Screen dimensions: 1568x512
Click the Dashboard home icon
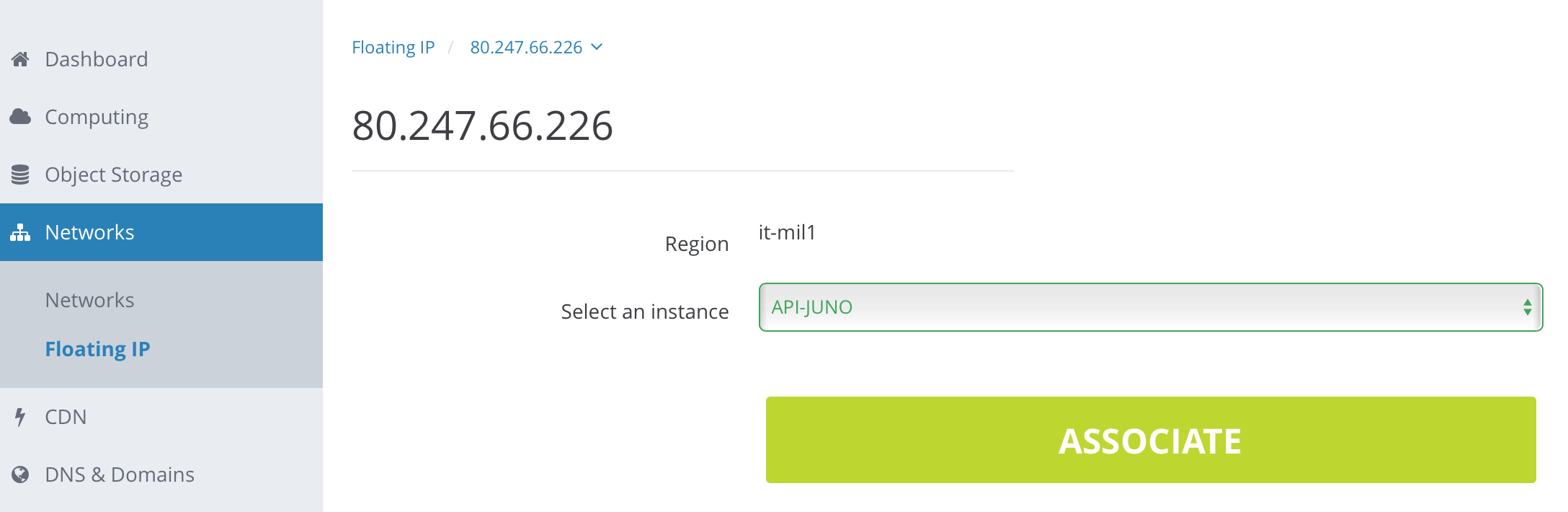(19, 58)
